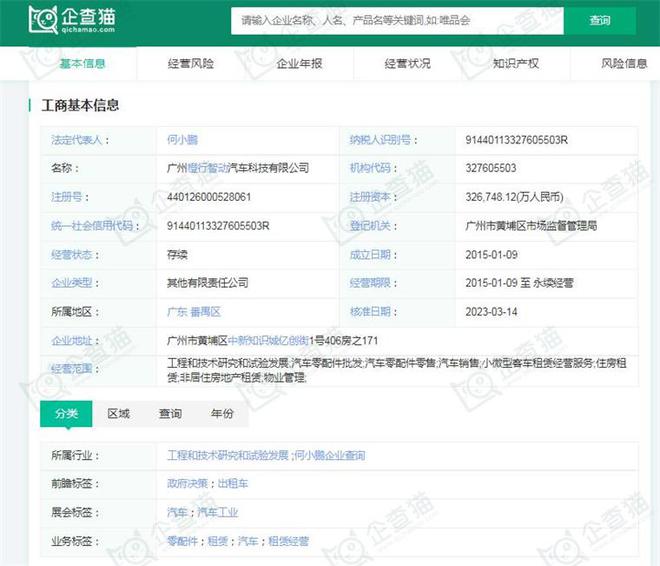Click the 企业地址 label
This screenshot has width=660, height=566.
point(72,340)
